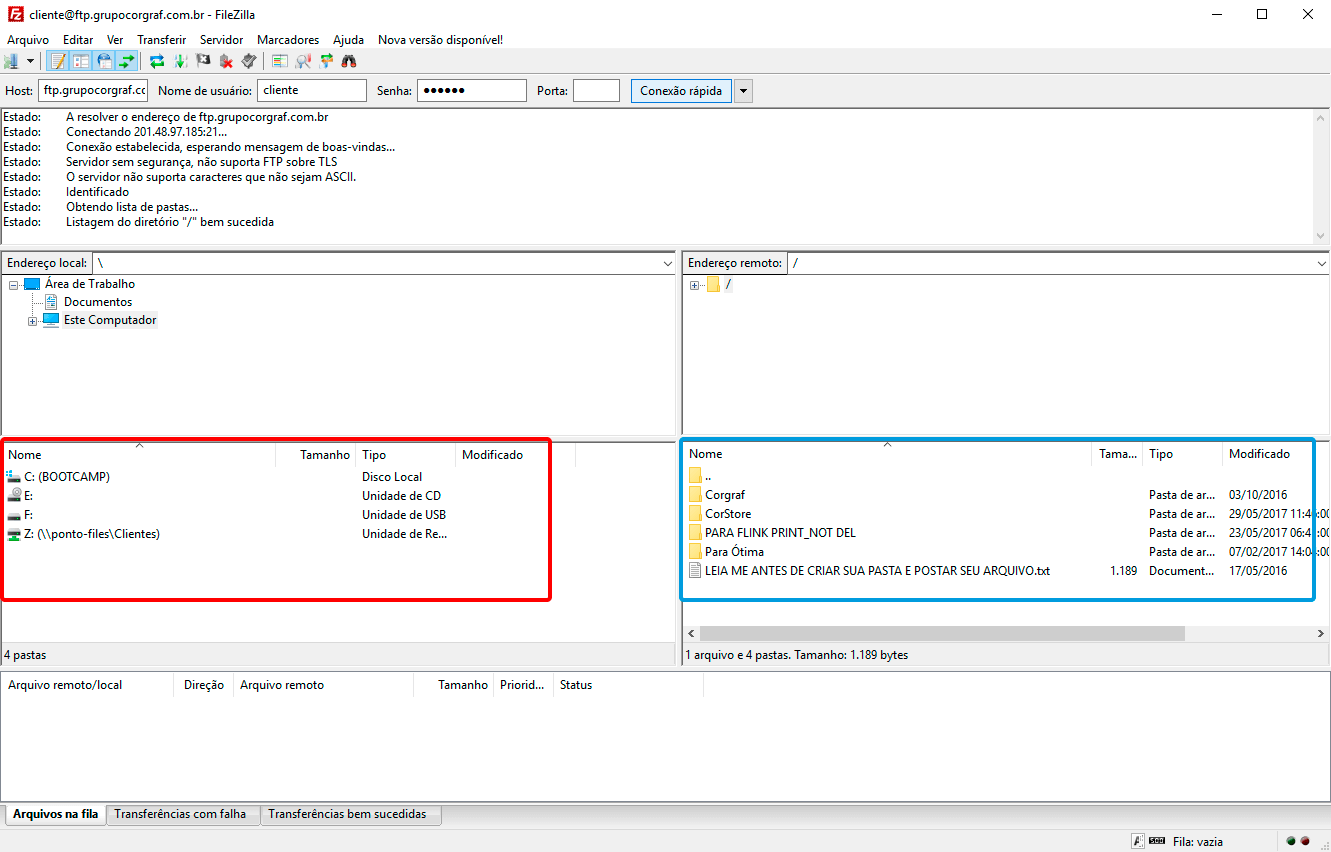The image size is (1331, 852).
Task: Search remote files with binoculars icon
Action: (349, 61)
